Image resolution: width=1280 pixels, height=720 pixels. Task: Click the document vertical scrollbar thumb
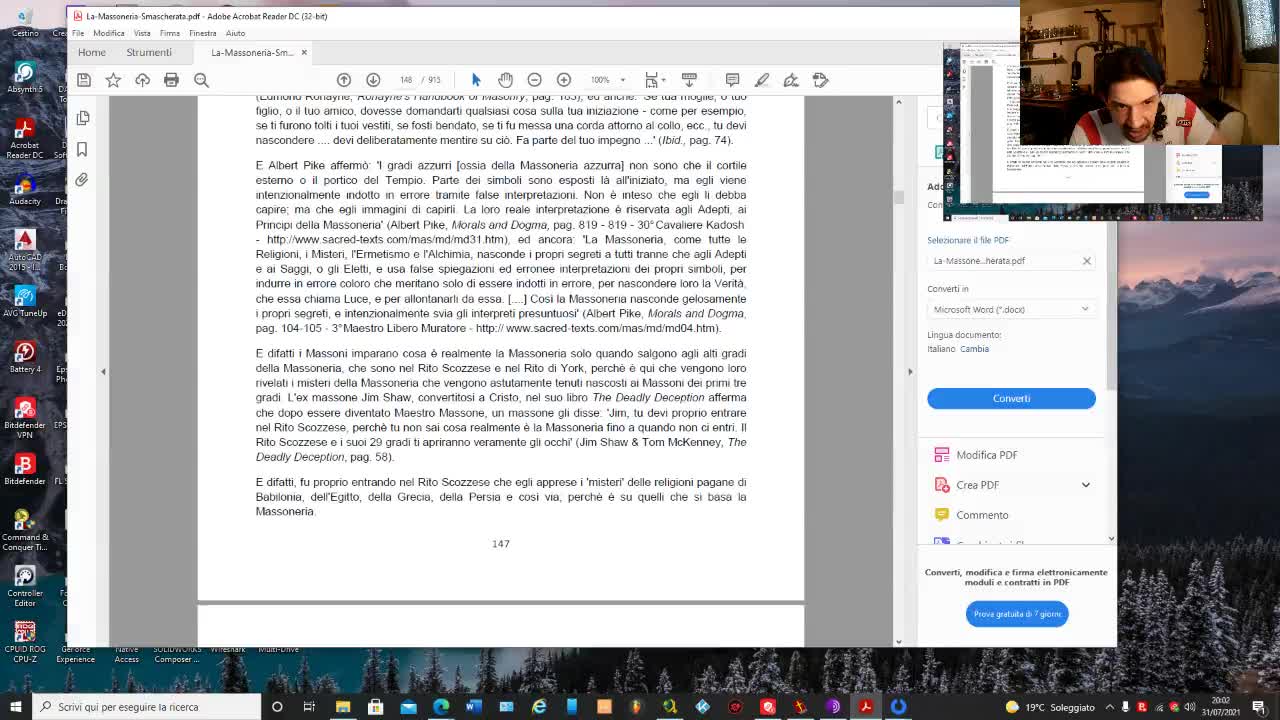(899, 197)
